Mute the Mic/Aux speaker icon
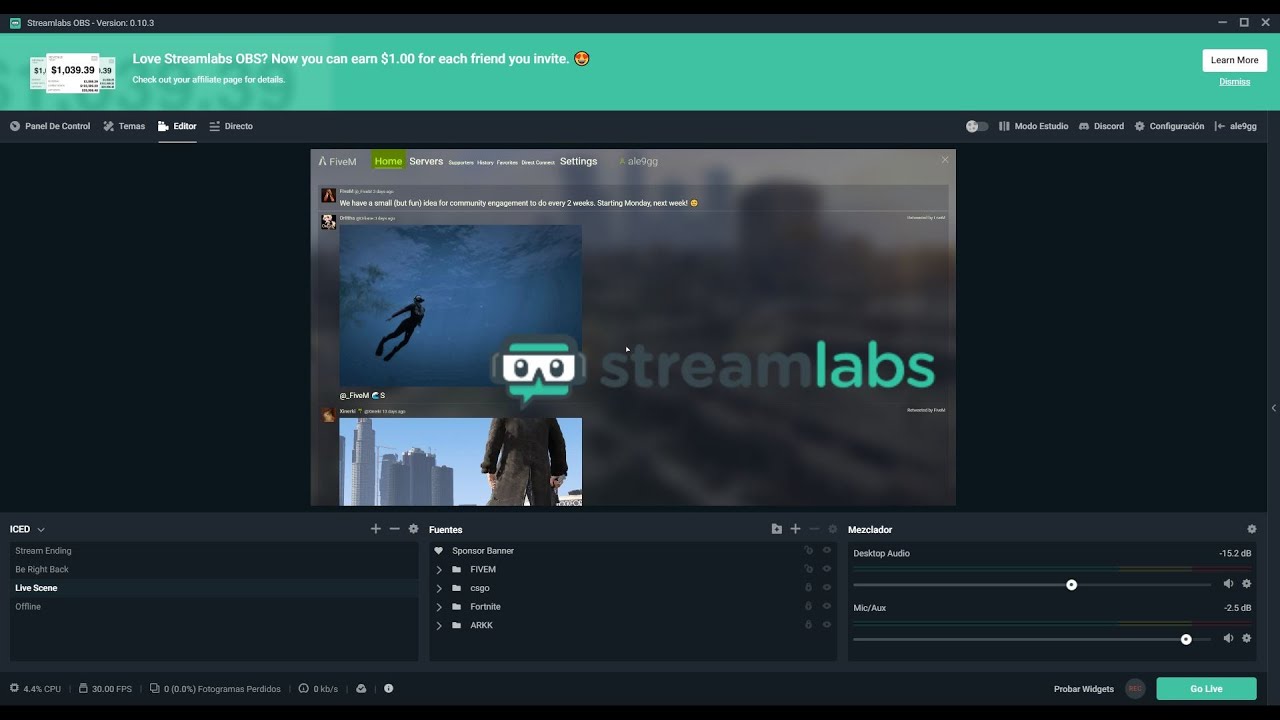 pyautogui.click(x=1228, y=638)
